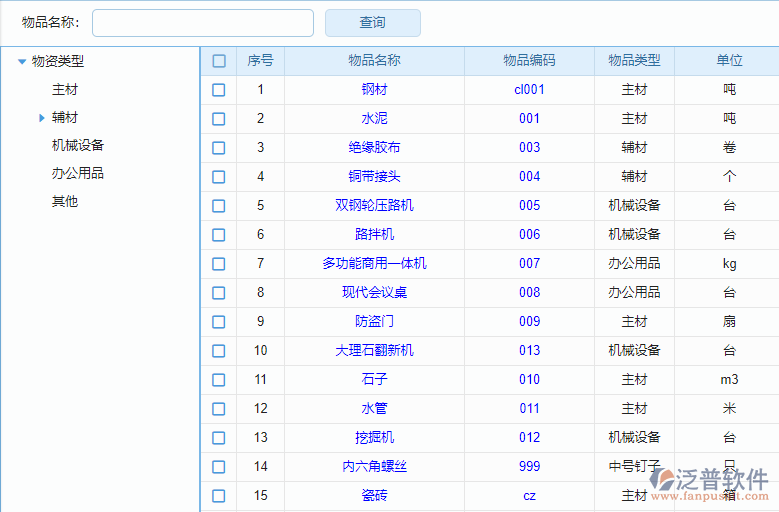The width and height of the screenshot is (779, 512).
Task: Toggle the select-all header checkbox
Action: [219, 61]
